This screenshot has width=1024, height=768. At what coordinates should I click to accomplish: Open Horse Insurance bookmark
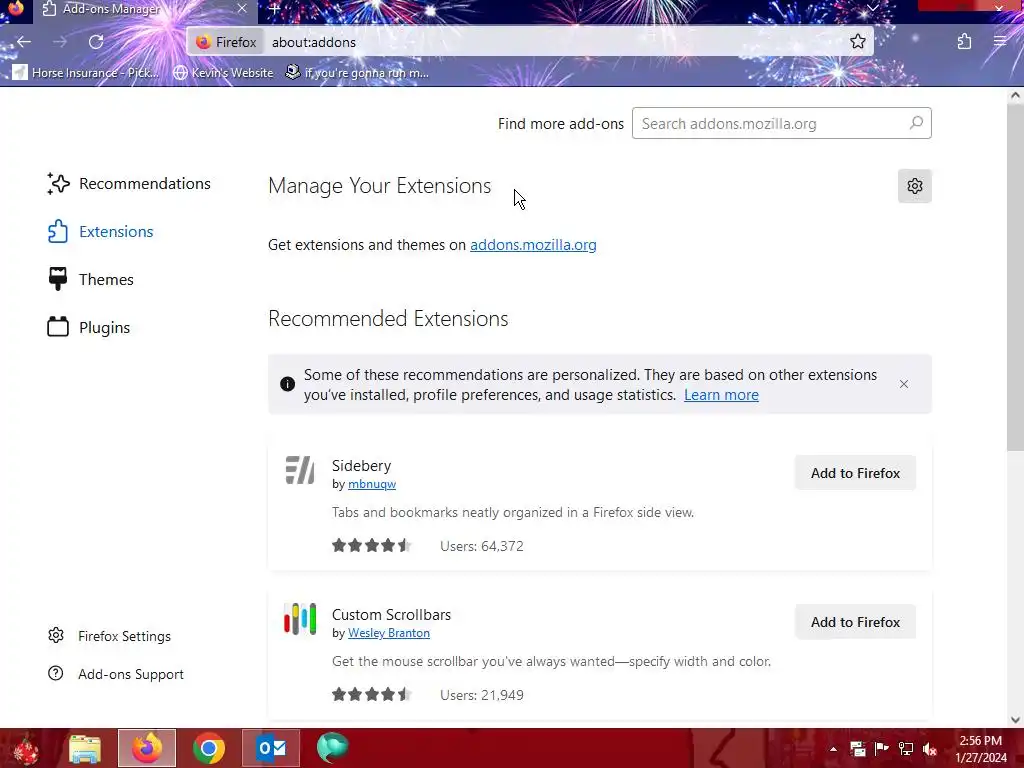point(86,72)
